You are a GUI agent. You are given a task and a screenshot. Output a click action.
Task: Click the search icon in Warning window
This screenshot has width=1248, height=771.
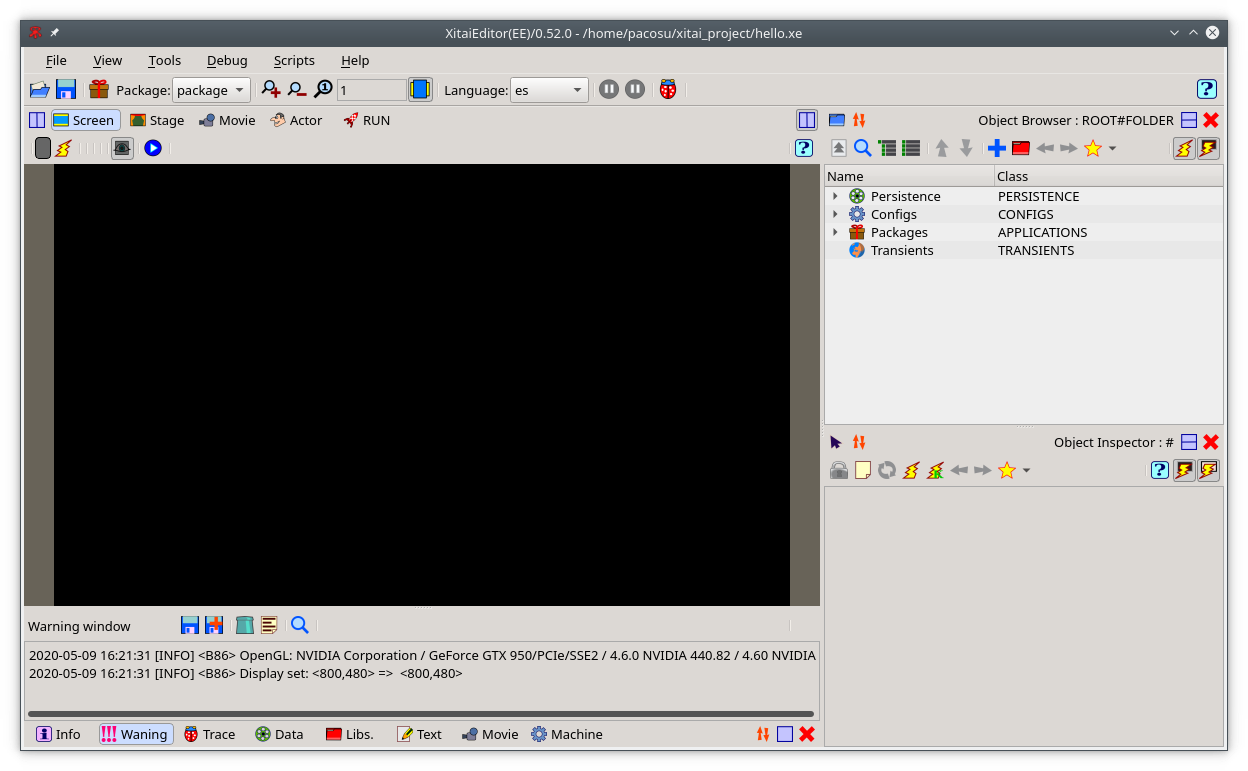point(299,625)
